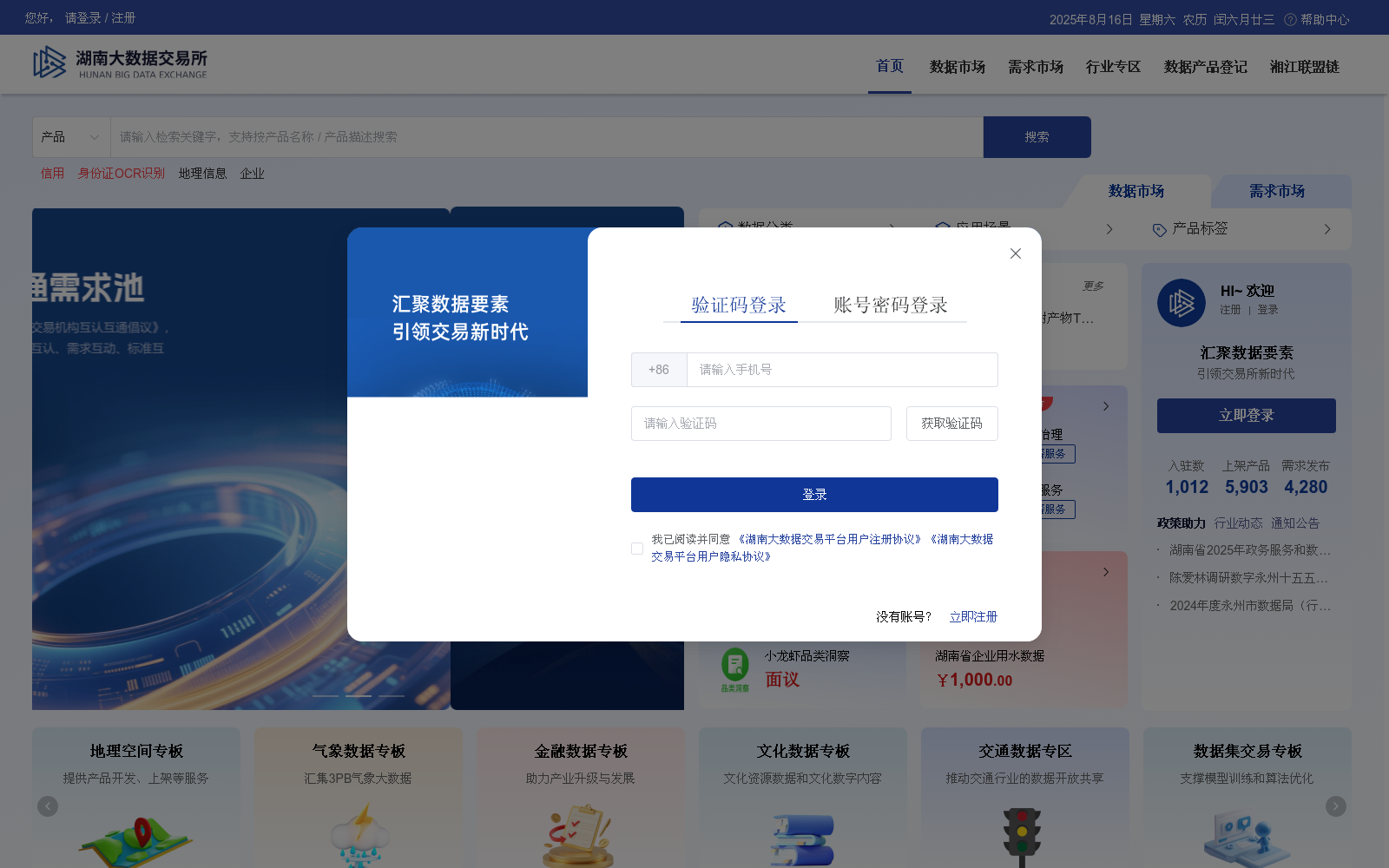Click 更多 link in products panel
The width and height of the screenshot is (1389, 868).
1093,286
